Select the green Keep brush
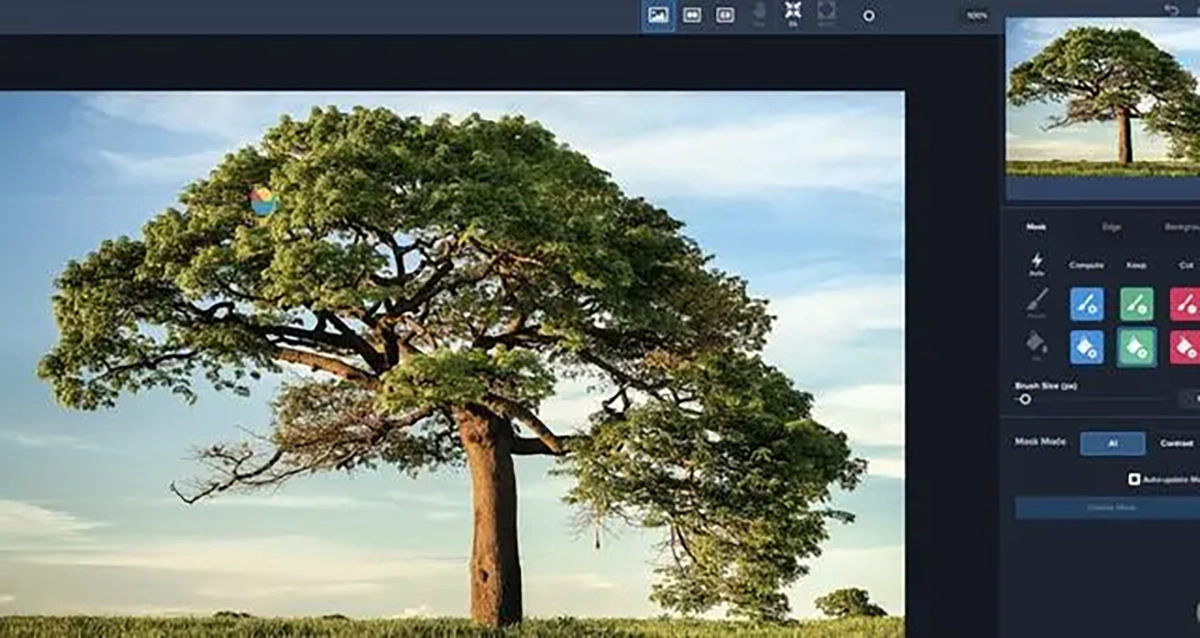 pyautogui.click(x=1136, y=304)
